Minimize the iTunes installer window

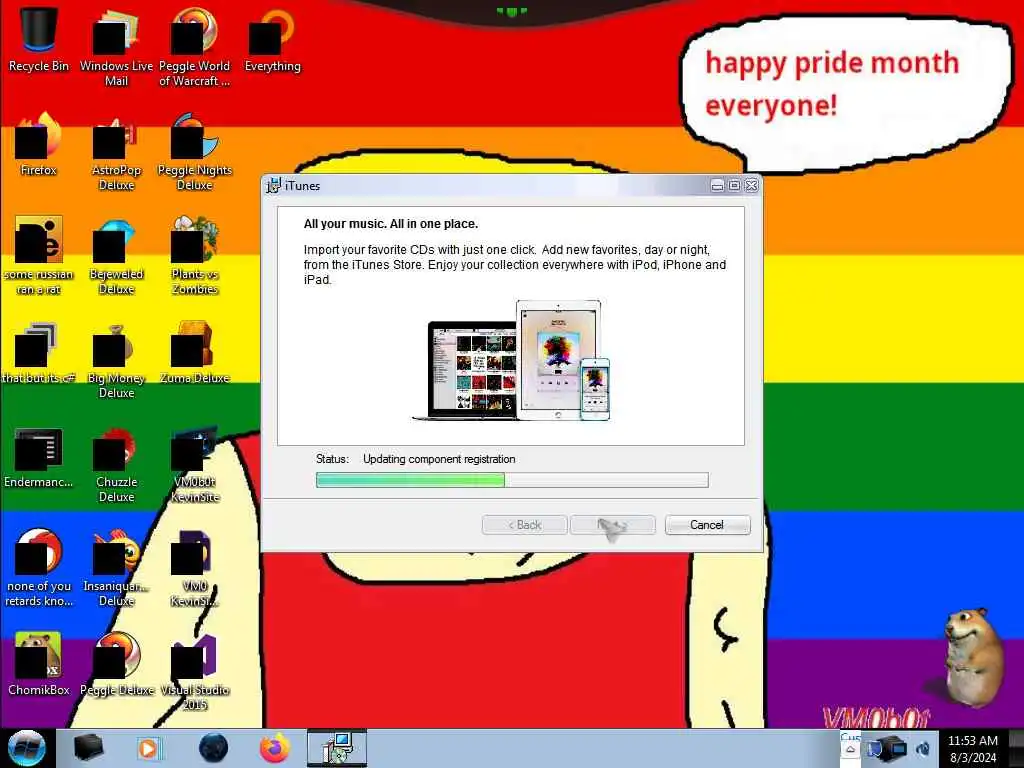coord(717,185)
